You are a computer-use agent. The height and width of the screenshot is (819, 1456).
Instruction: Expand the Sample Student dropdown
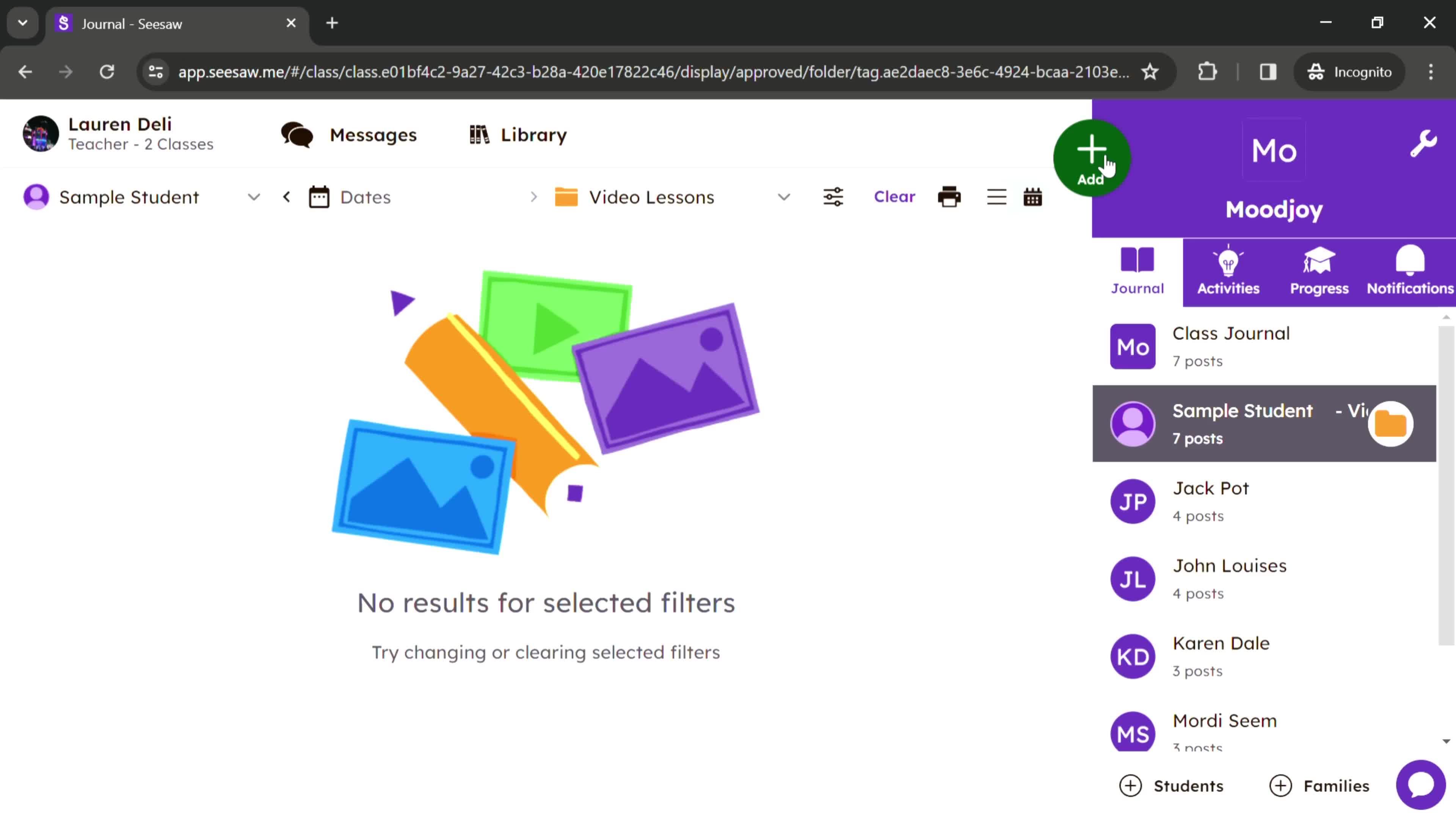point(253,197)
